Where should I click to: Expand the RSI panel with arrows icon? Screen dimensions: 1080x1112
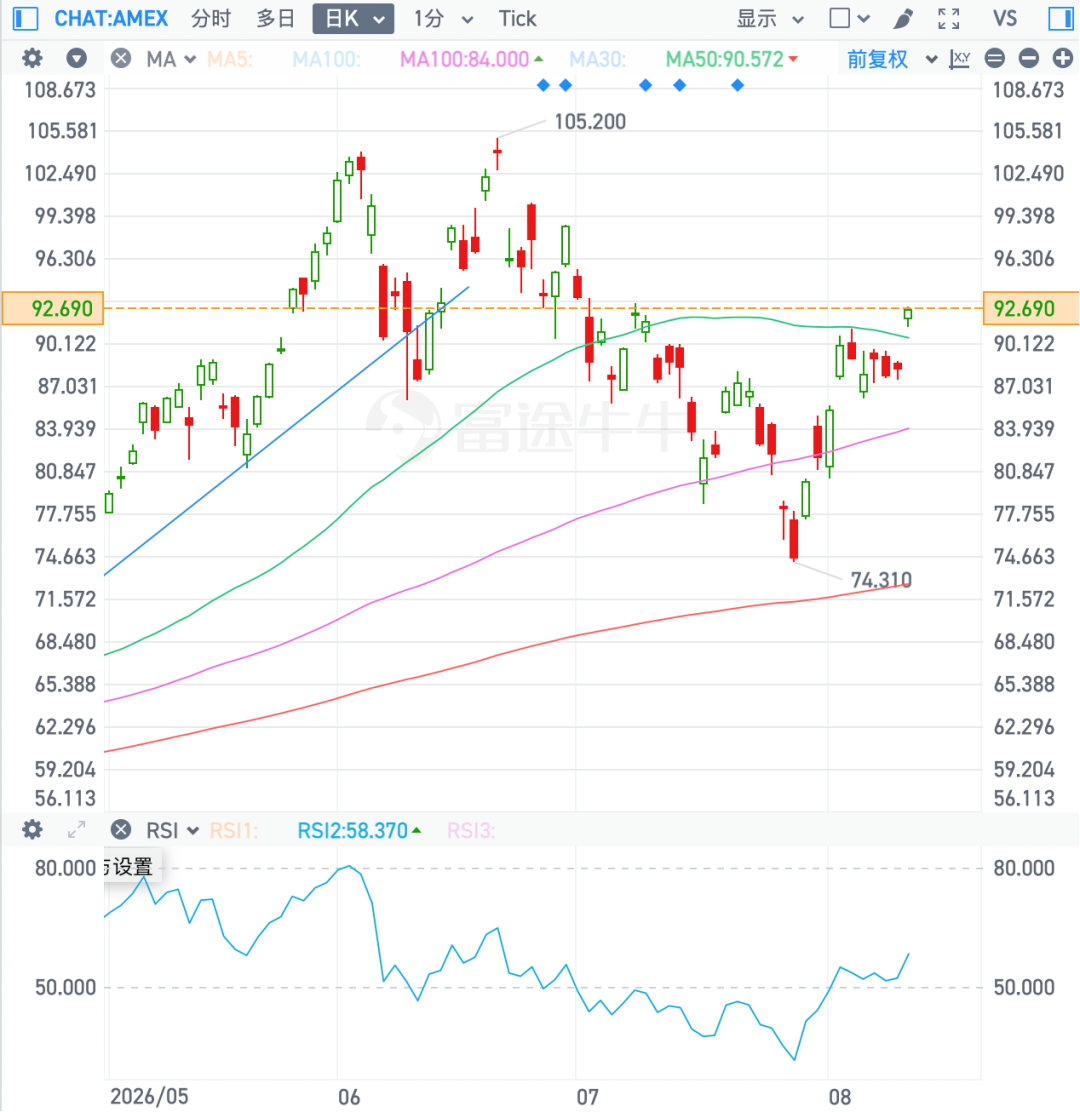pyautogui.click(x=77, y=830)
